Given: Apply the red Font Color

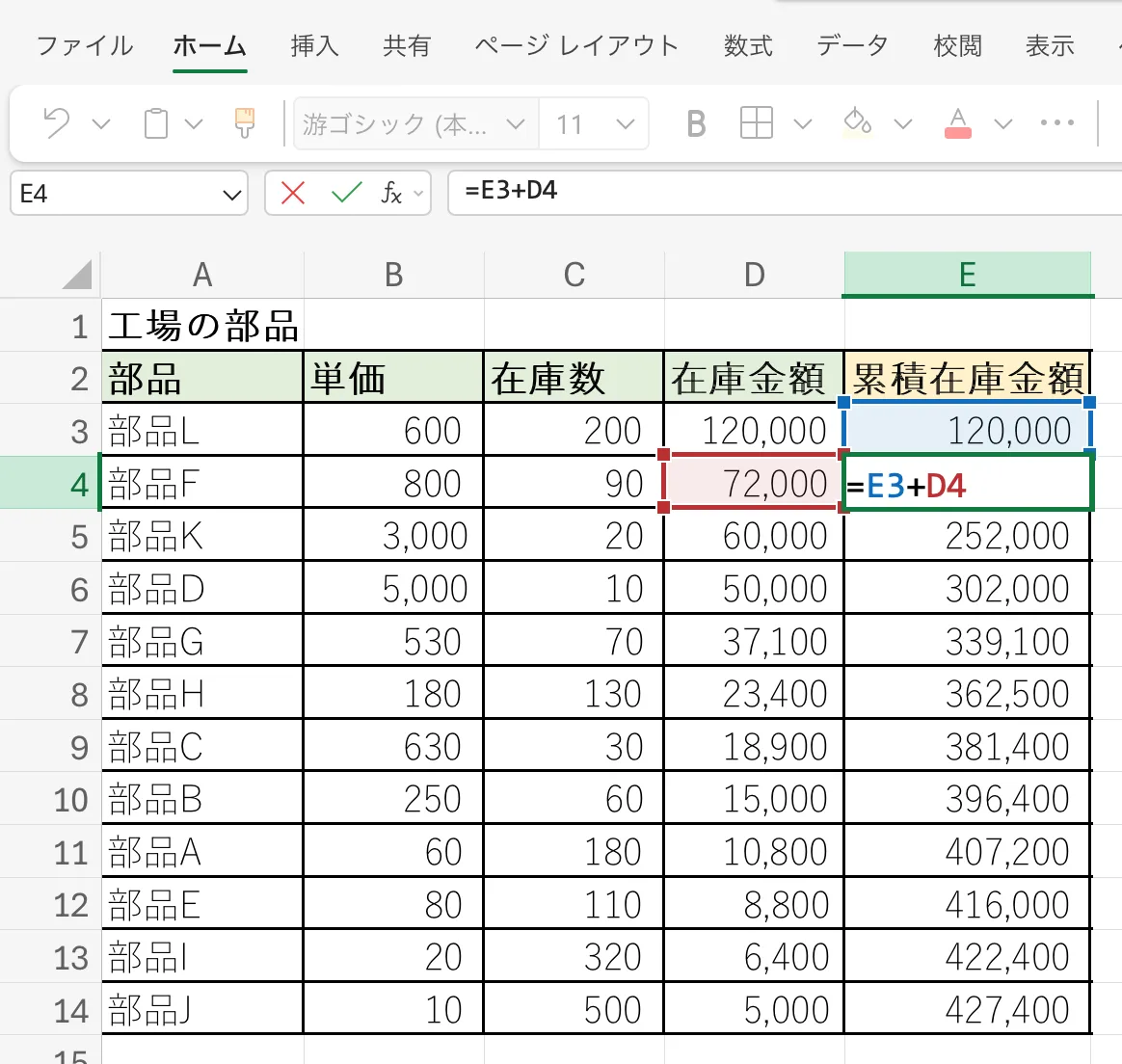Looking at the screenshot, I should coord(958,123).
